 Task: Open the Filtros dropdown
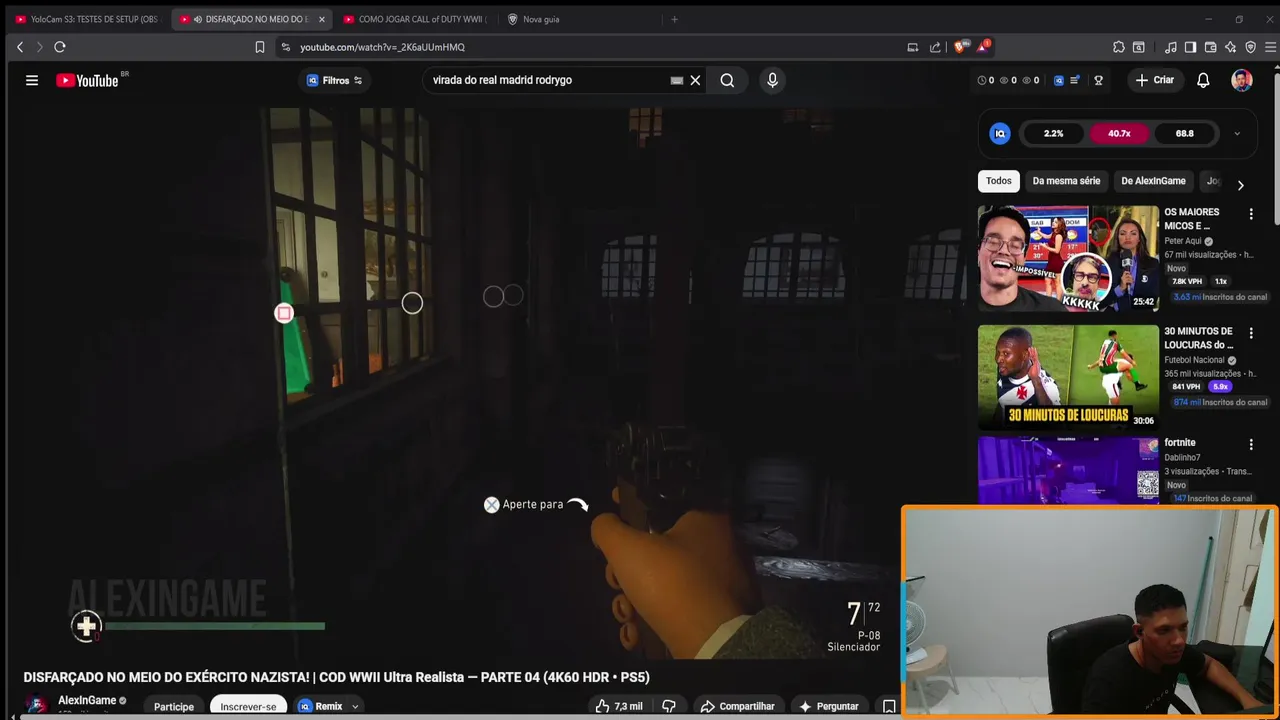point(334,80)
